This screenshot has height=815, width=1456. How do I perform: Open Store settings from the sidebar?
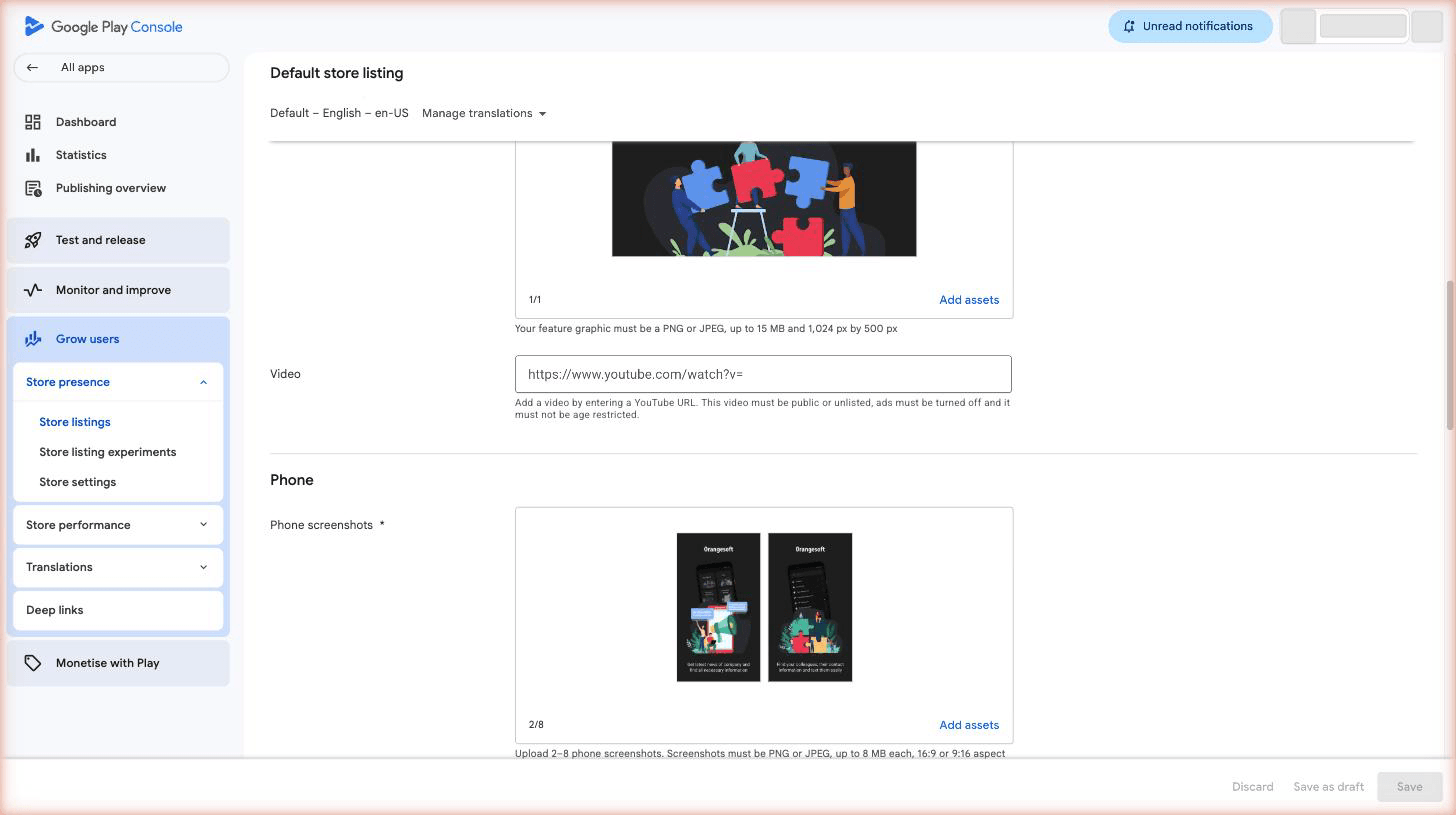pyautogui.click(x=77, y=481)
